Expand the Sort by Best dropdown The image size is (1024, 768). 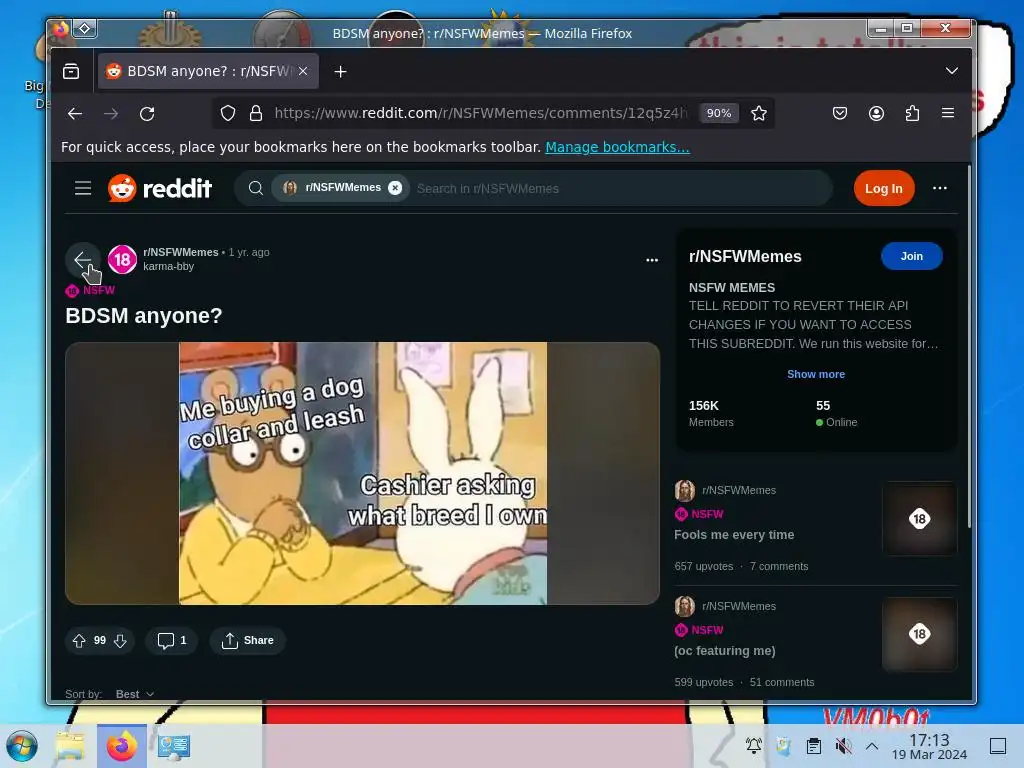click(x=135, y=694)
